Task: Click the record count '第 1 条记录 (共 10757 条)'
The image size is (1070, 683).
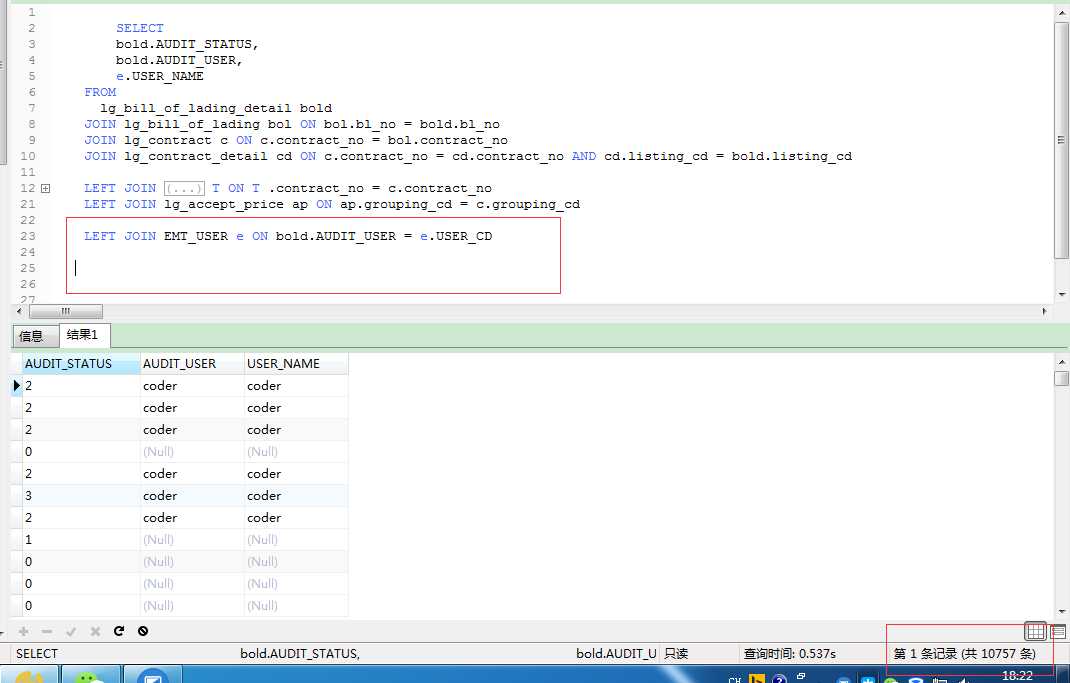Action: [964, 654]
